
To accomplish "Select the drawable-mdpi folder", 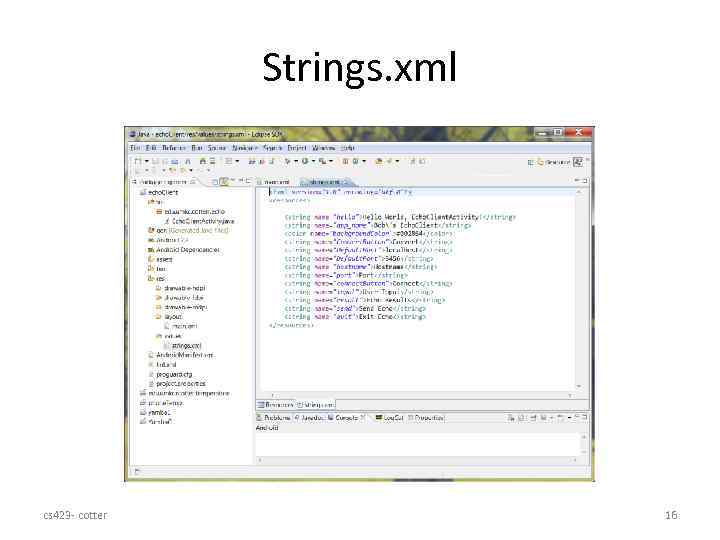I will [182, 307].
